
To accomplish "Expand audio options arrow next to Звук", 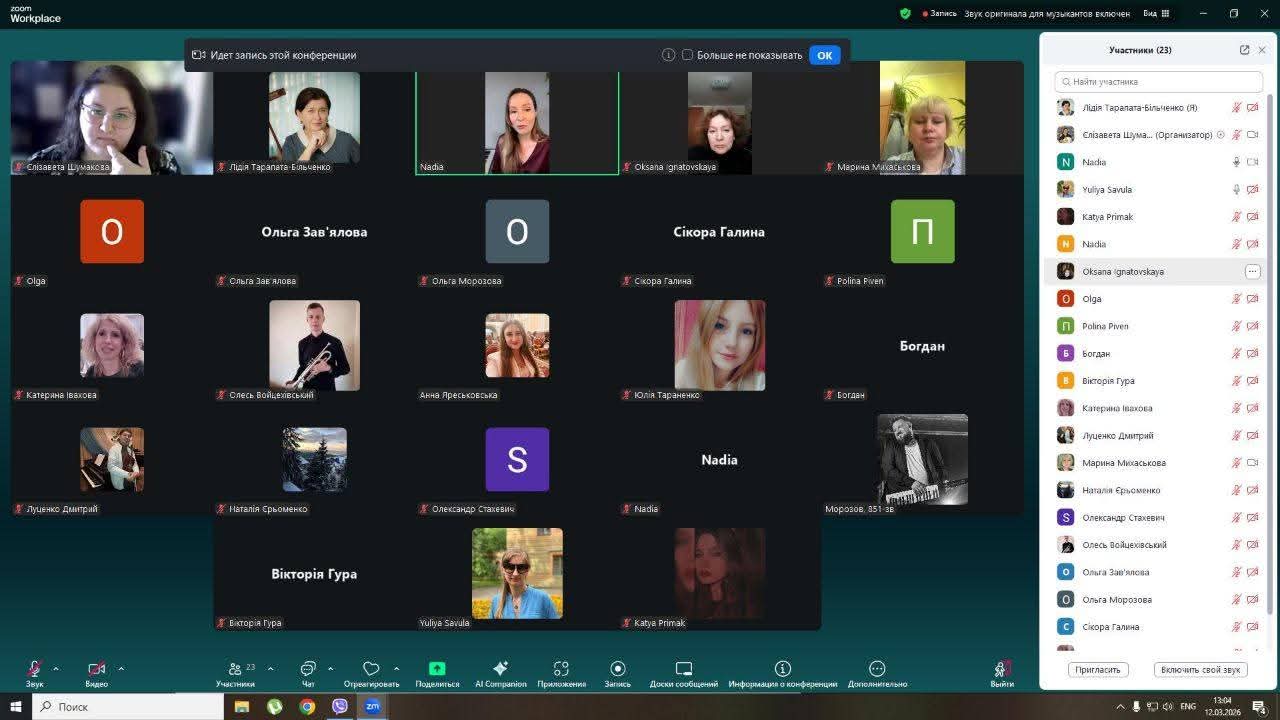I will (56, 668).
